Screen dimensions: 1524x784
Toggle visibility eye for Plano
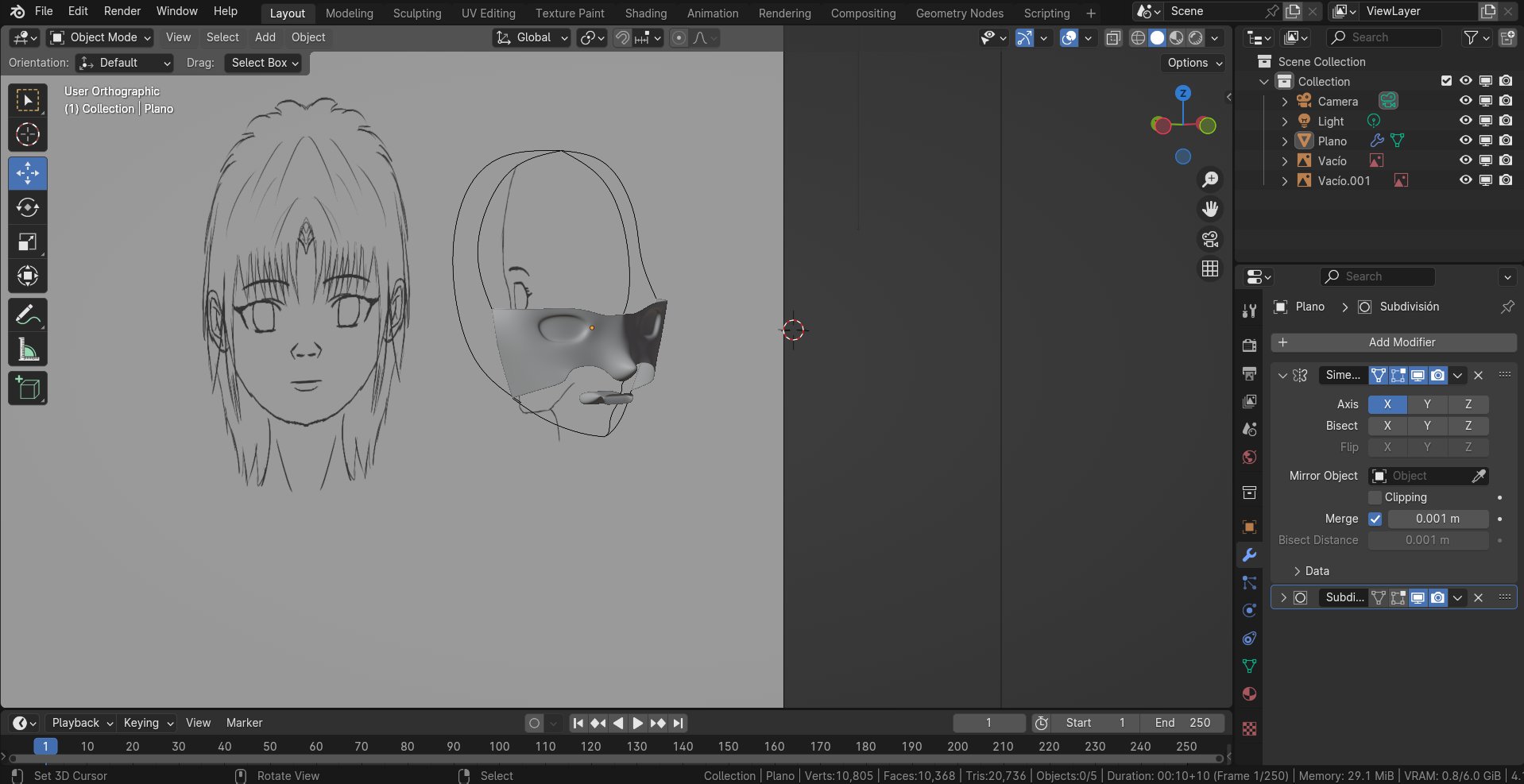[1465, 141]
